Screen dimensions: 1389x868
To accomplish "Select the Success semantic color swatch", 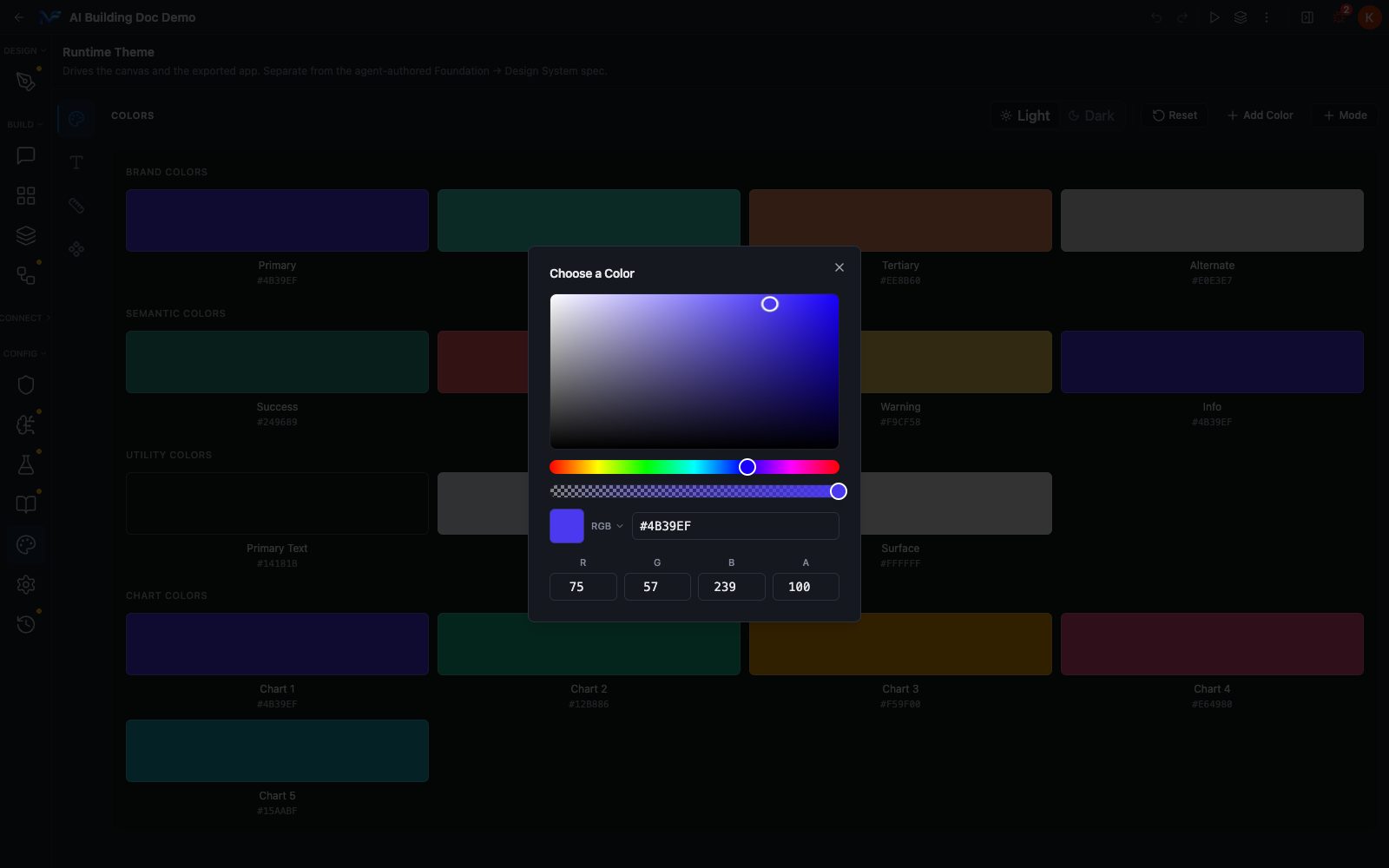I will [277, 362].
